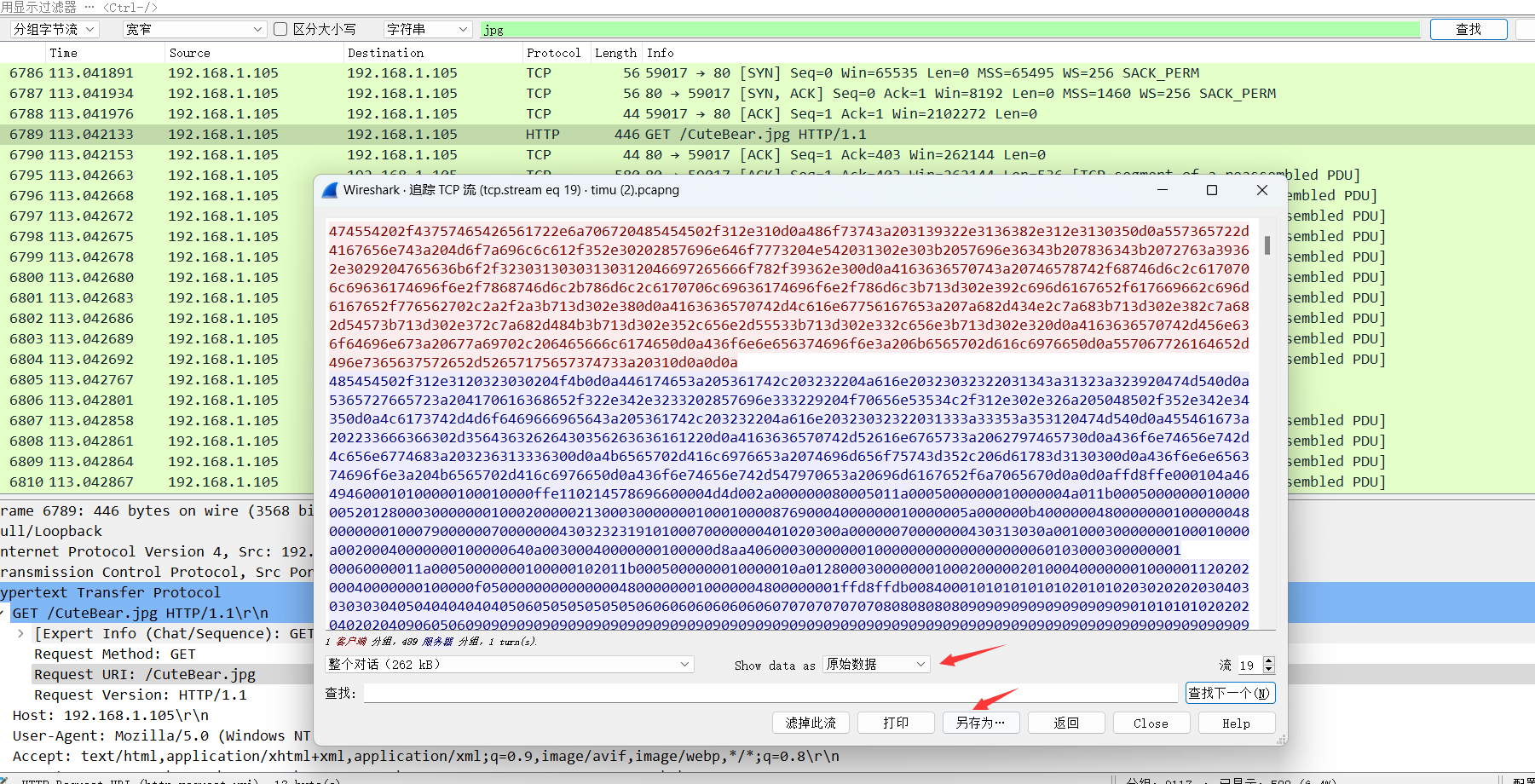This screenshot has height=784, width=1535.
Task: Select packet 6789 GET /CuteBear.jpg row
Action: pyautogui.click(x=767, y=135)
